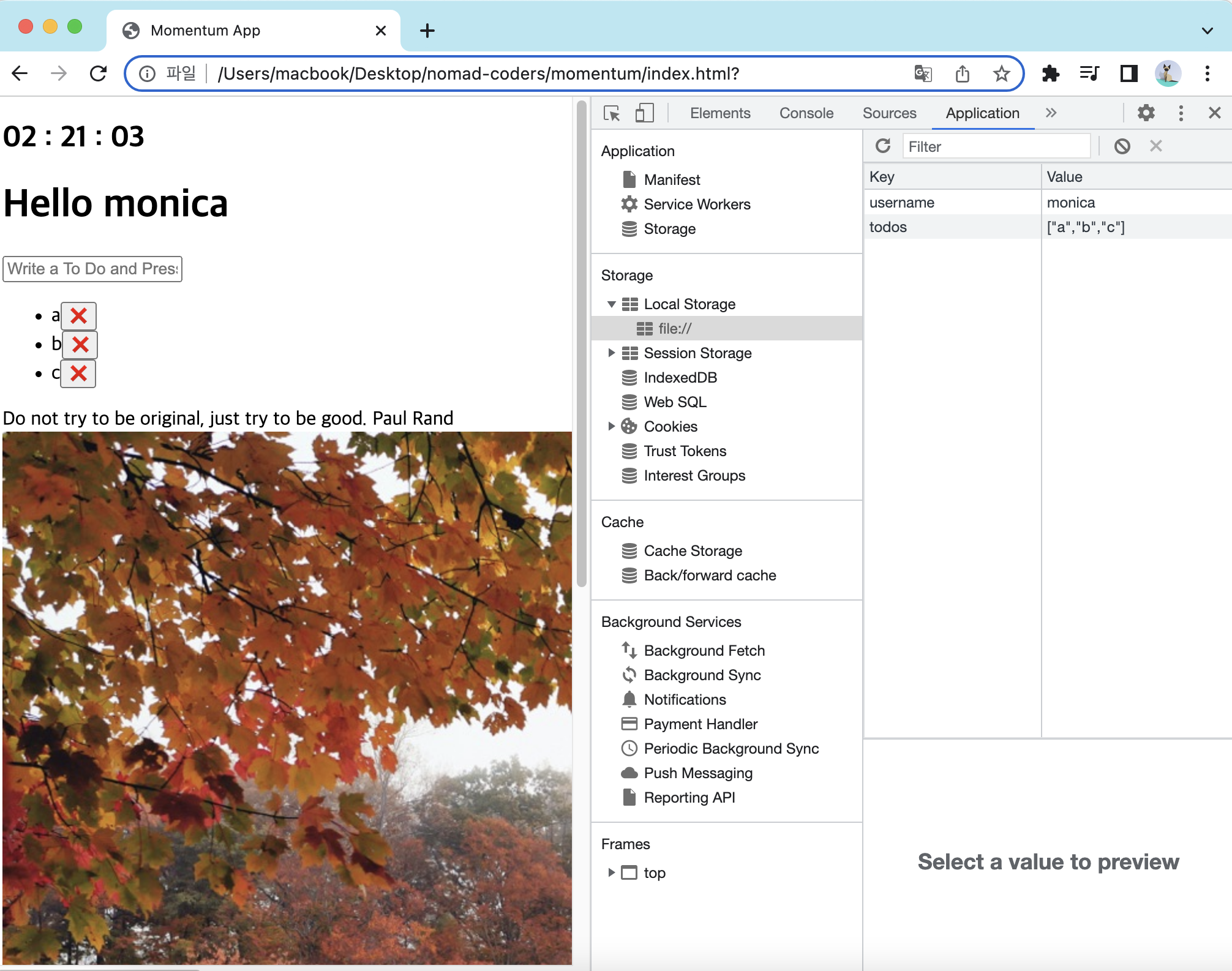Expand the Session Storage node
Image resolution: width=1232 pixels, height=971 pixels.
coord(611,353)
